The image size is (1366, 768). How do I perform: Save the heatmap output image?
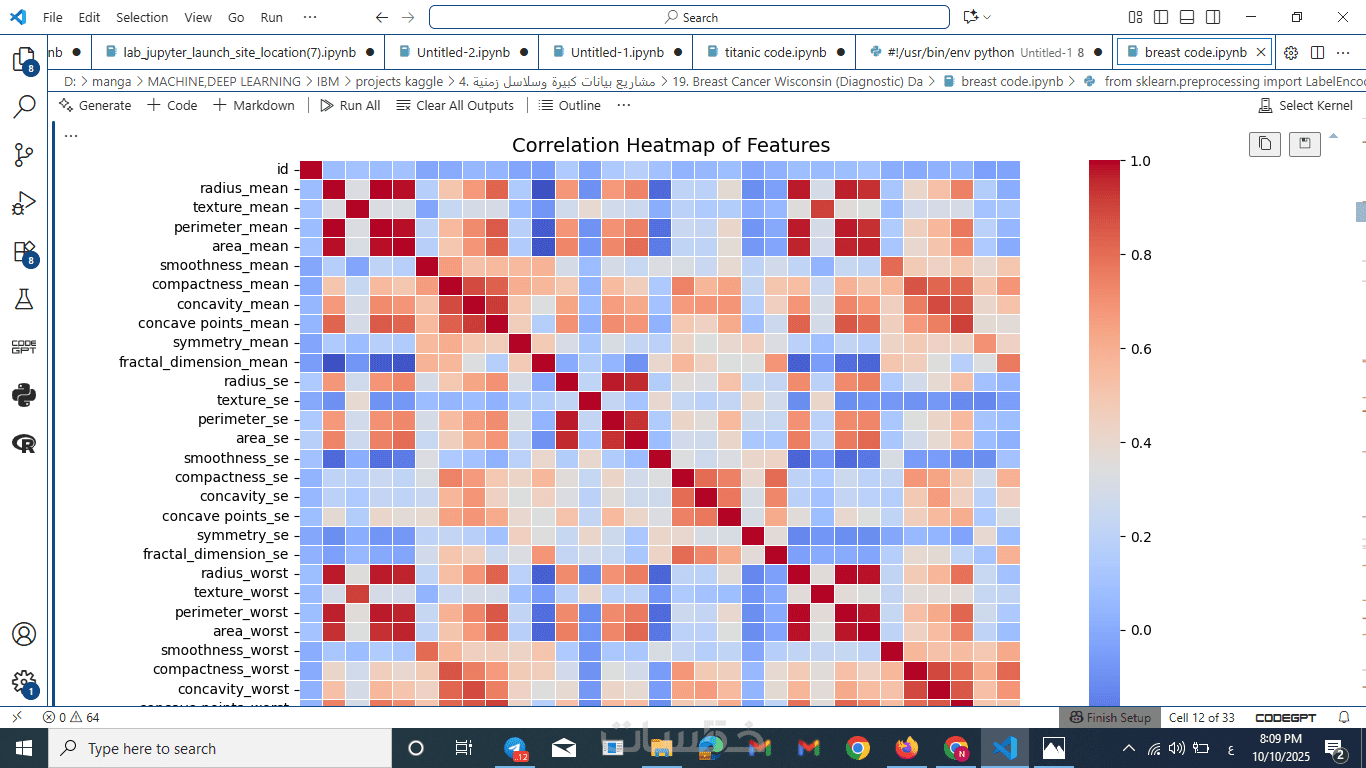click(x=1305, y=144)
